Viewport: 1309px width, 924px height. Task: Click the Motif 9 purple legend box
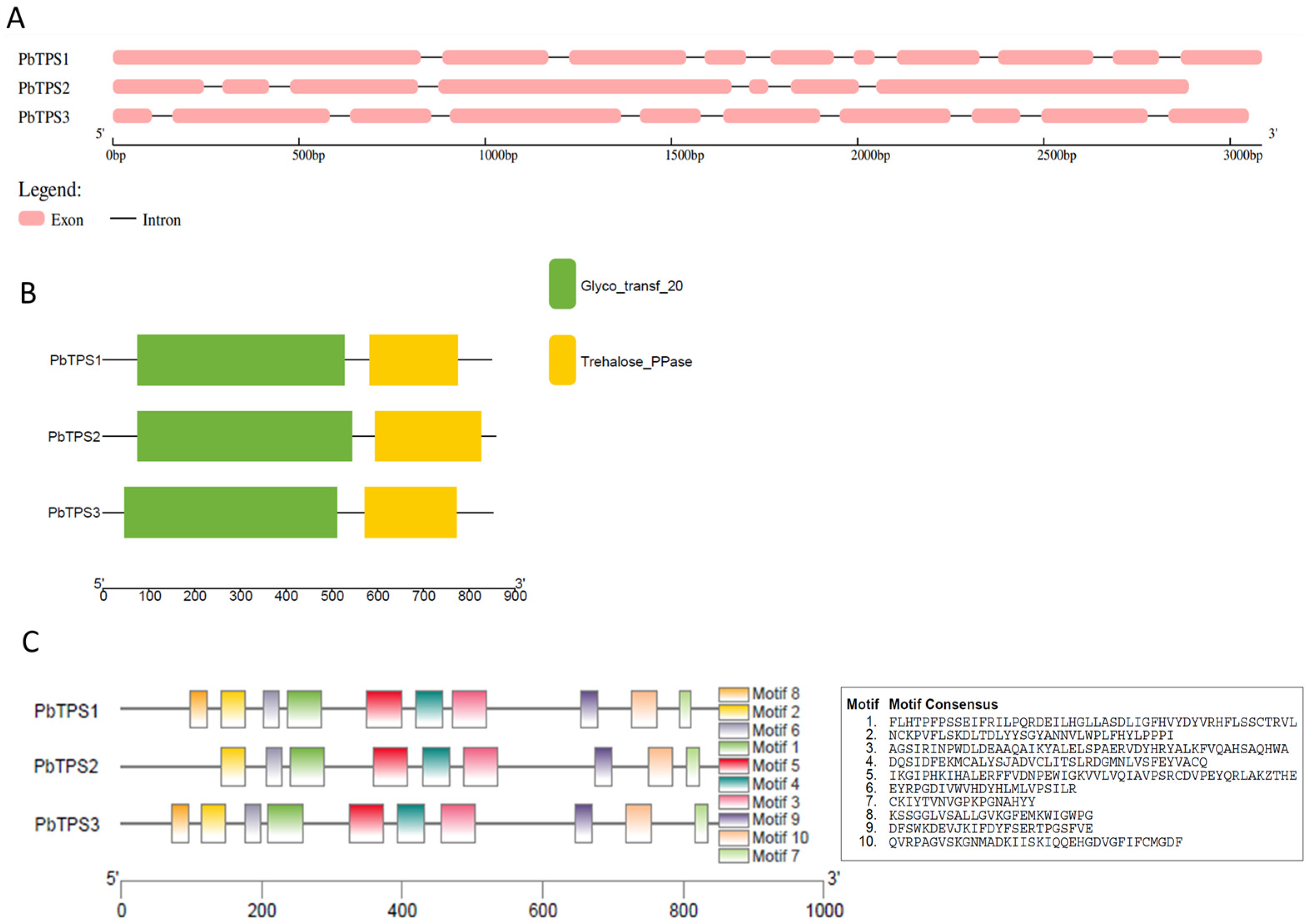pos(733,820)
